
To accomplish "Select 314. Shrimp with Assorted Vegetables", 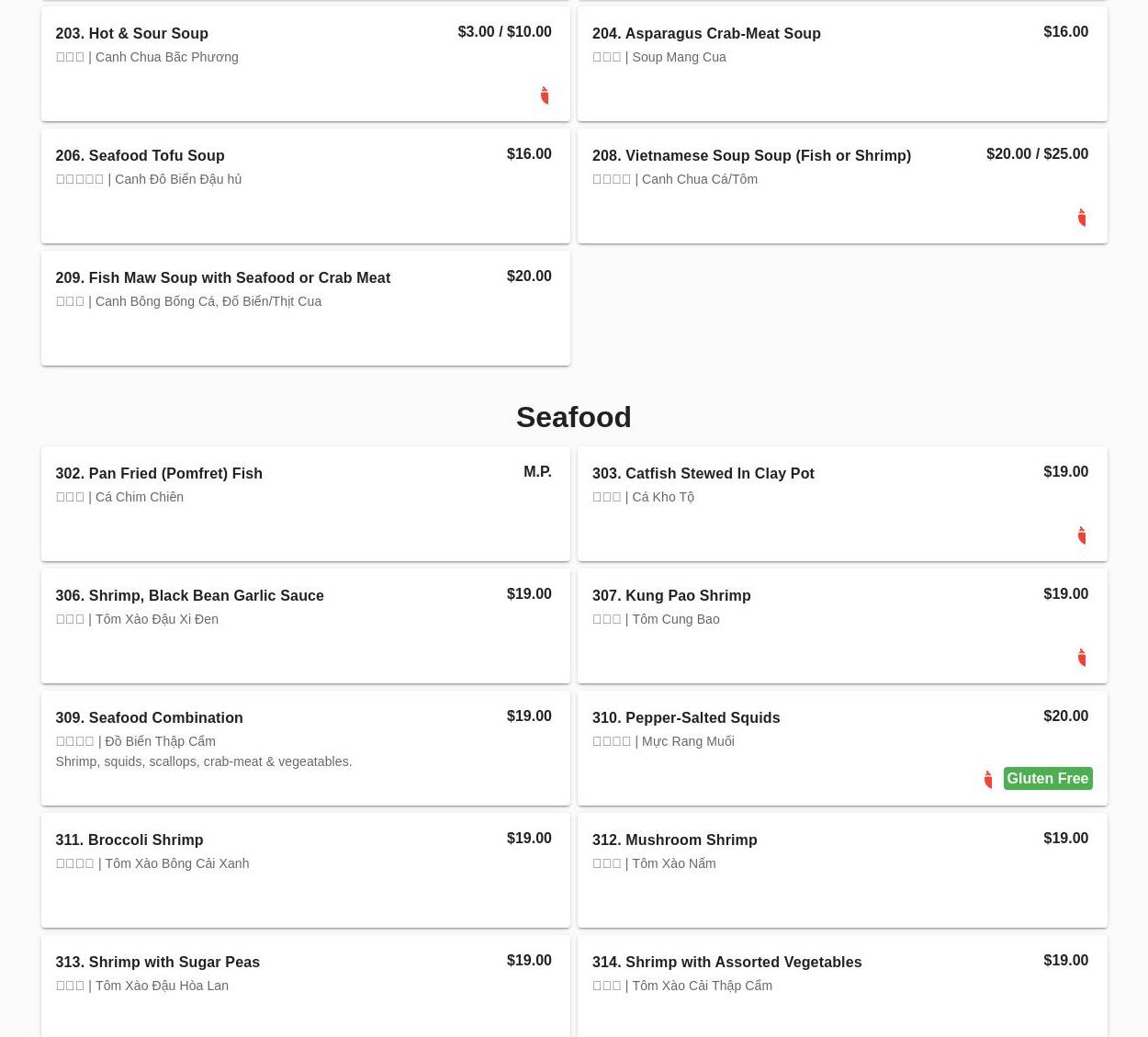I will (x=726, y=963).
